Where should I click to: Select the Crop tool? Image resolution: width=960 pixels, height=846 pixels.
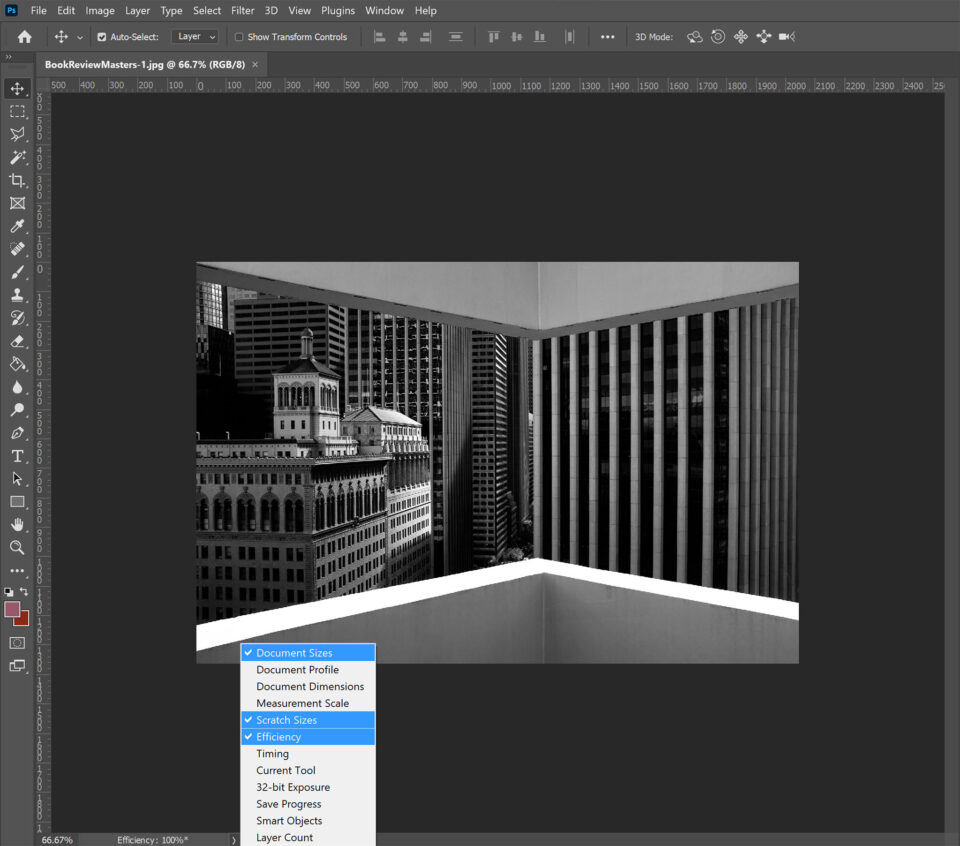click(x=17, y=181)
